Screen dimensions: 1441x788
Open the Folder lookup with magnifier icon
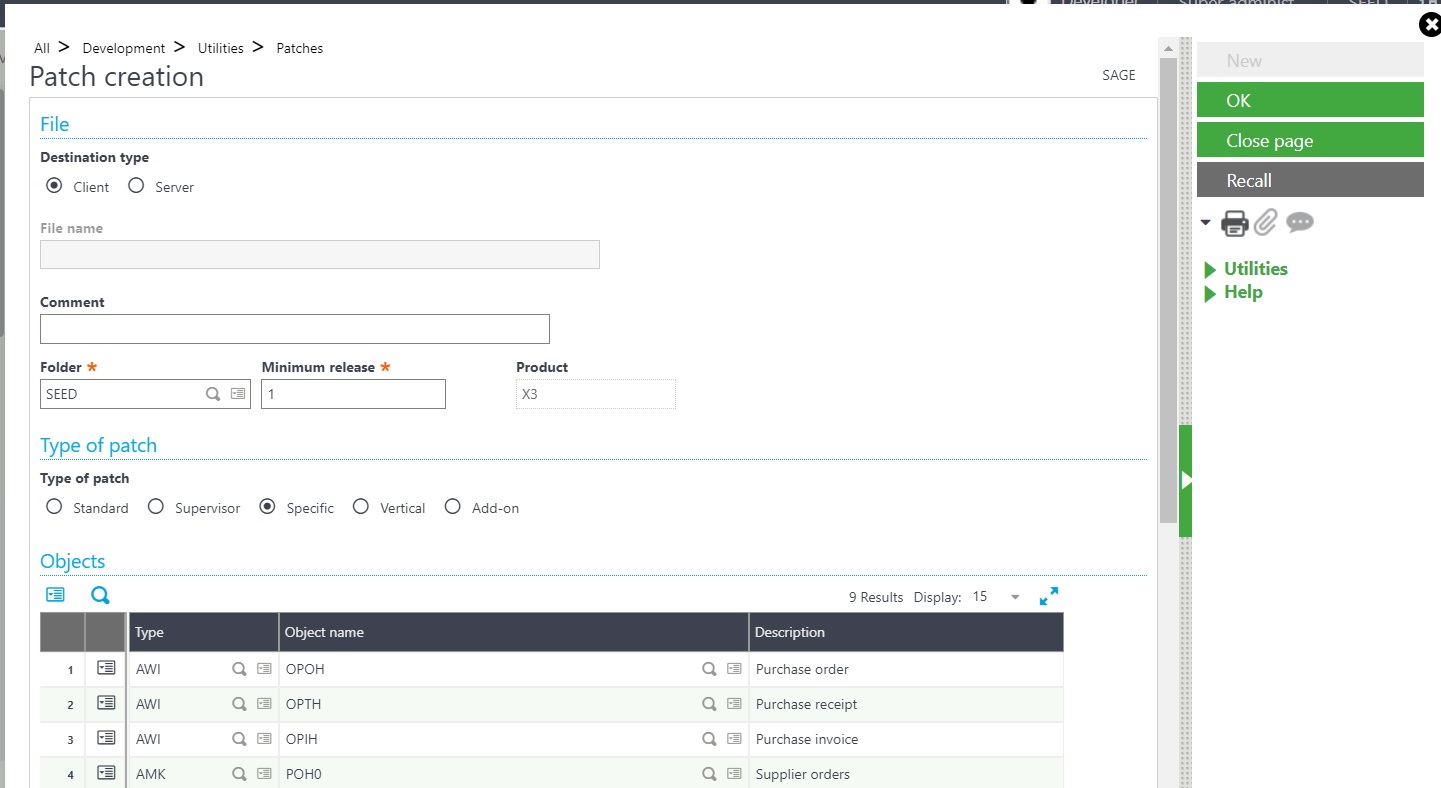pyautogui.click(x=212, y=393)
